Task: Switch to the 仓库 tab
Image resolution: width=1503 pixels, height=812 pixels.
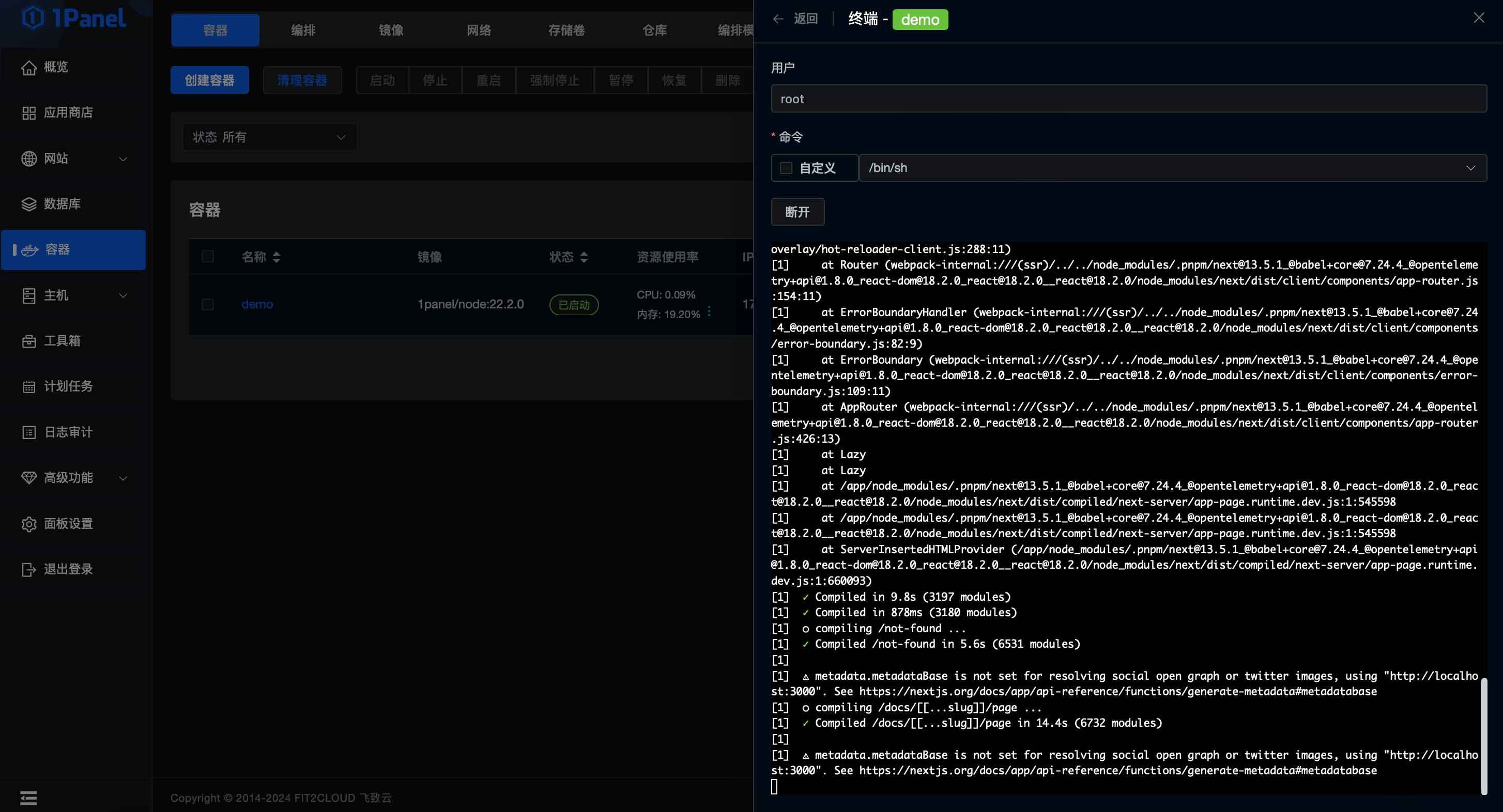Action: coord(655,30)
